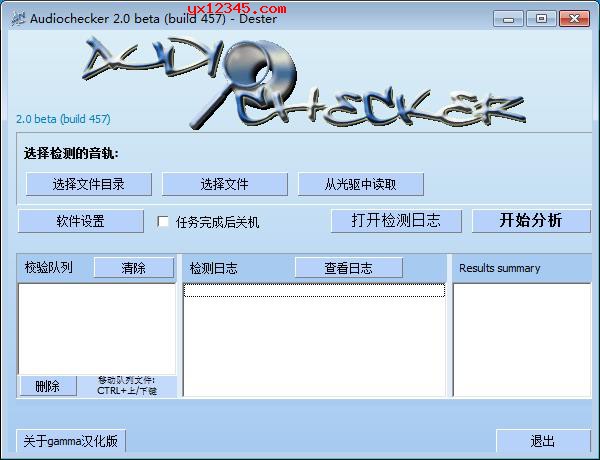Image resolution: width=600 pixels, height=460 pixels.
Task: Click the 'Results summary' header label
Action: [499, 268]
